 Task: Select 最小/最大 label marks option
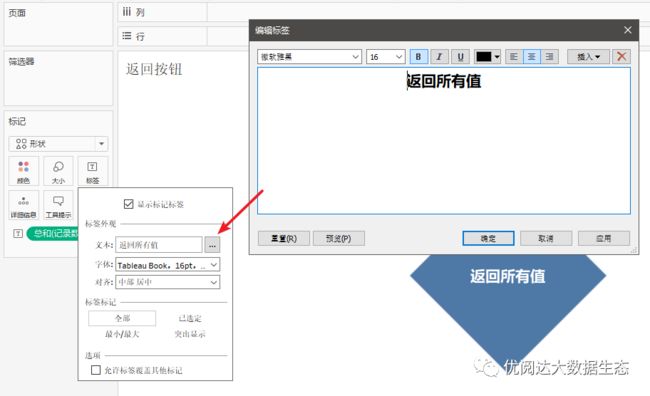pos(122,334)
